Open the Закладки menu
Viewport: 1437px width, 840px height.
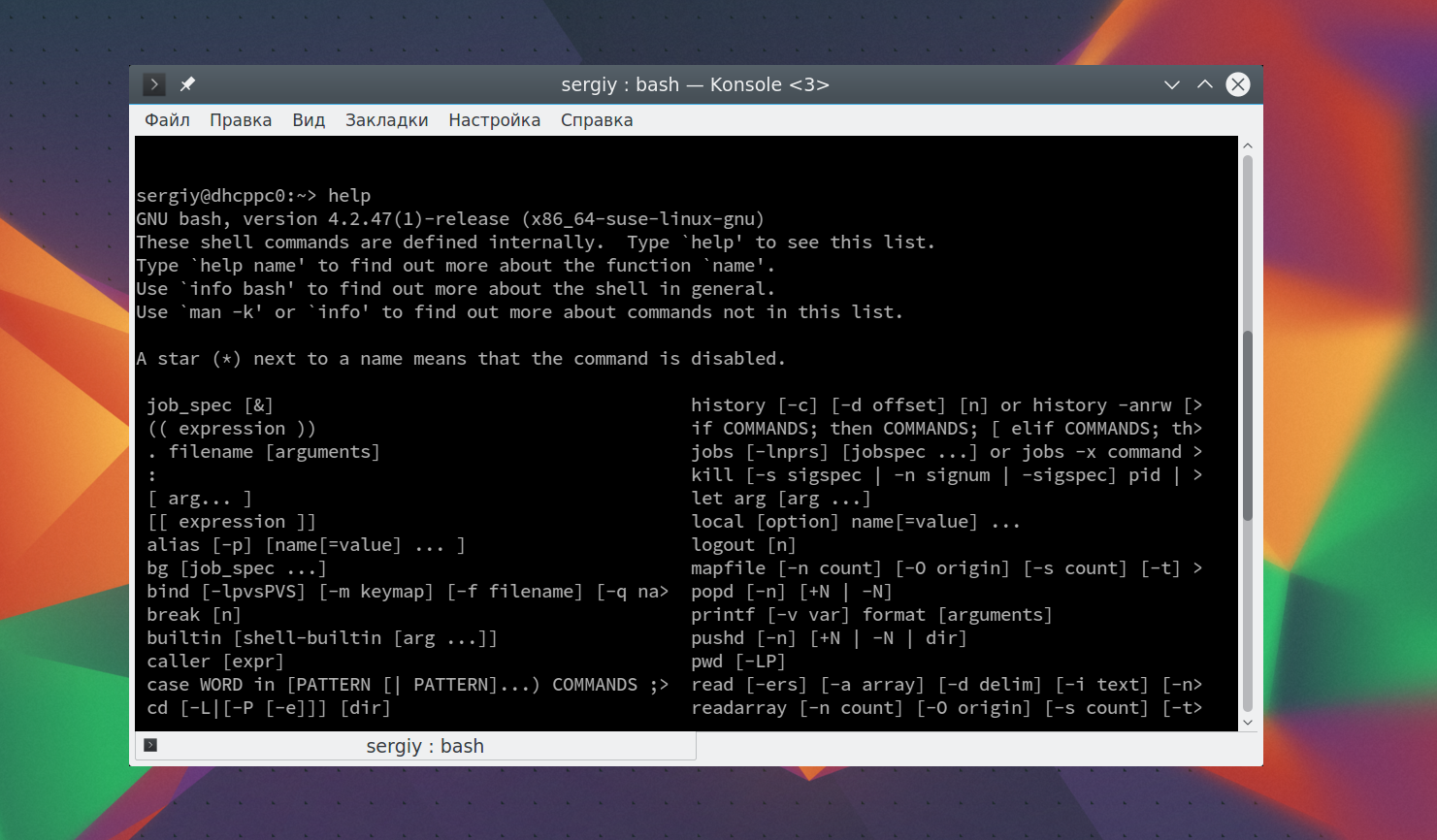point(386,120)
